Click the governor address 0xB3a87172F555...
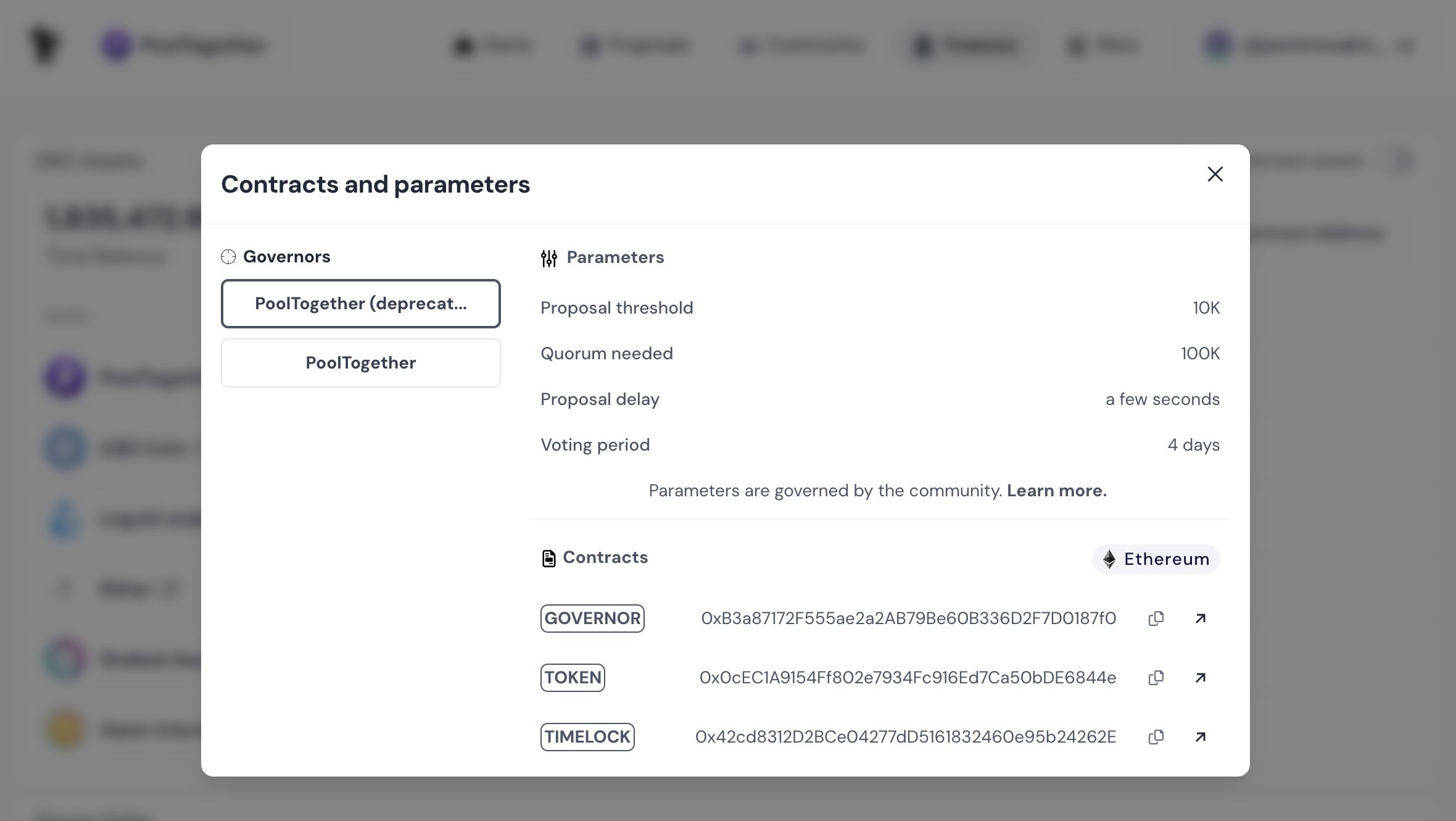1456x821 pixels. (908, 619)
